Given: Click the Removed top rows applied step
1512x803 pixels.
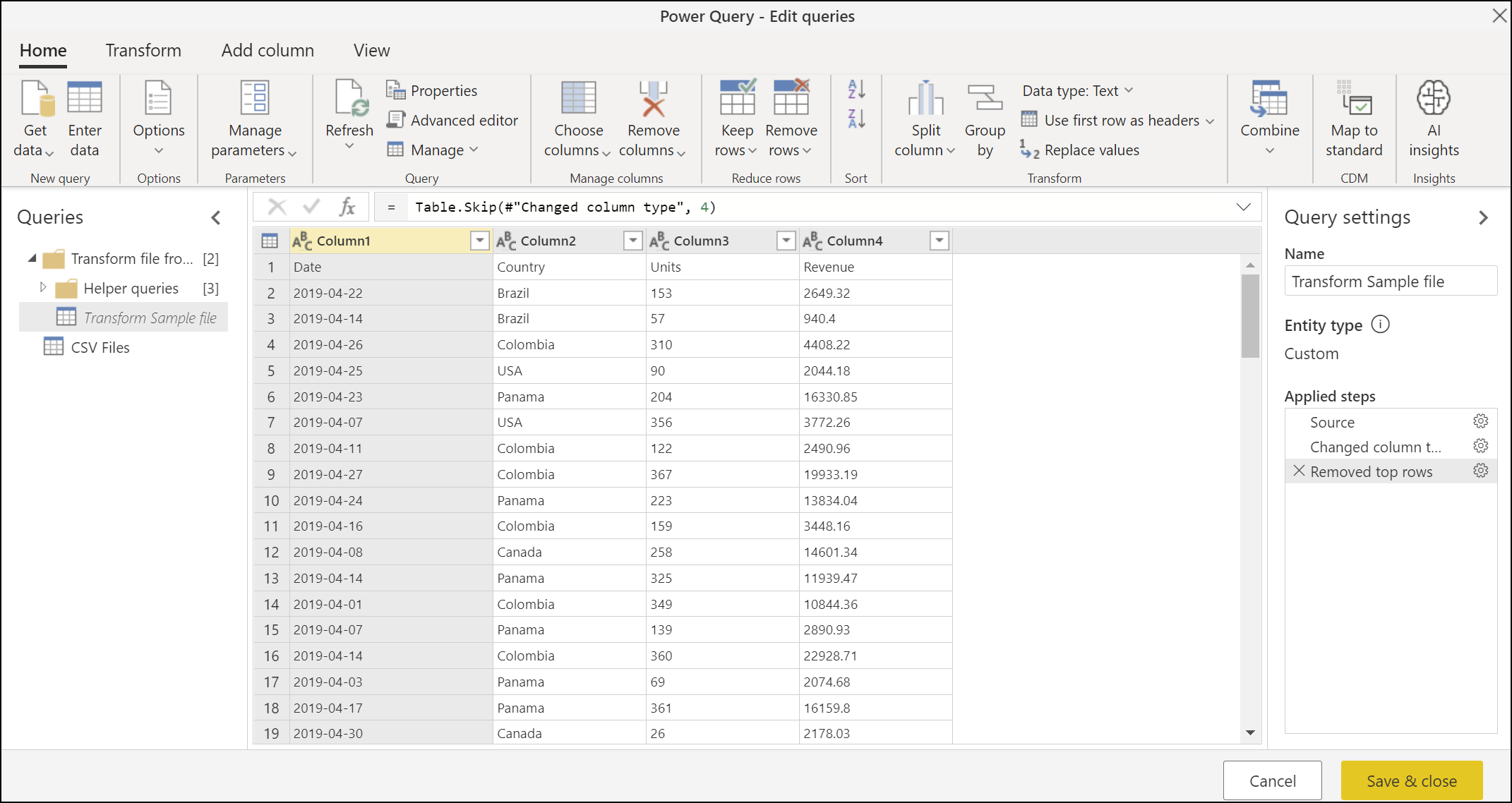Looking at the screenshot, I should pyautogui.click(x=1370, y=470).
